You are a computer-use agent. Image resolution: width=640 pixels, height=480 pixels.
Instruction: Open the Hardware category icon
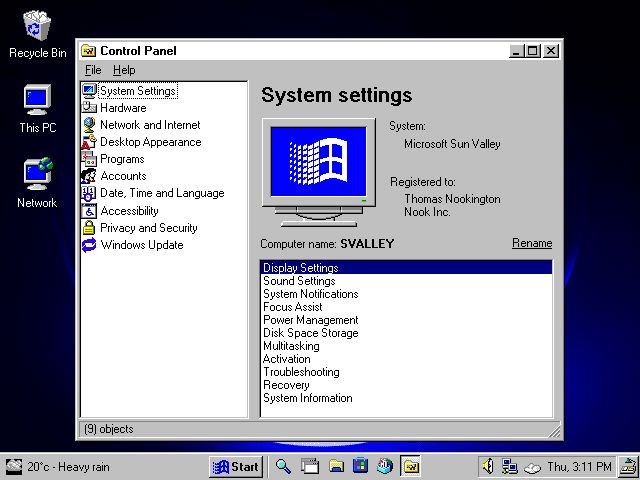(x=89, y=108)
